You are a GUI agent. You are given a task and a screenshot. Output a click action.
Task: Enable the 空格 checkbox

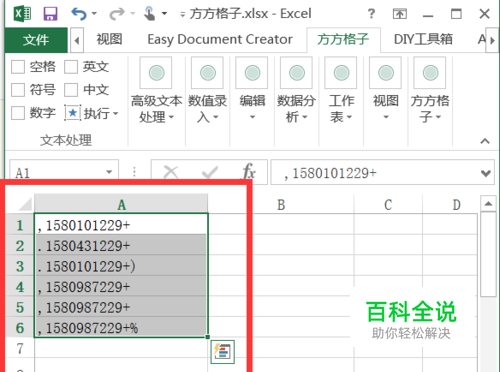(x=18, y=67)
